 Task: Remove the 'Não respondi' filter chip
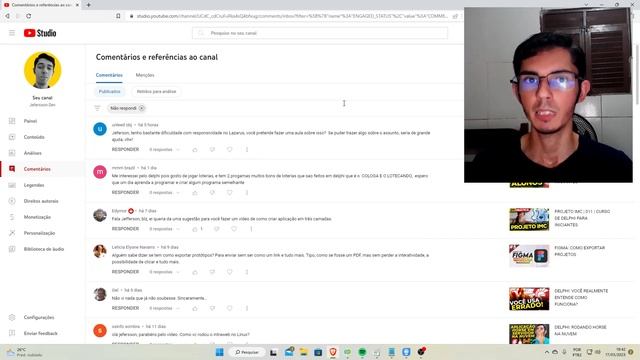click(142, 108)
